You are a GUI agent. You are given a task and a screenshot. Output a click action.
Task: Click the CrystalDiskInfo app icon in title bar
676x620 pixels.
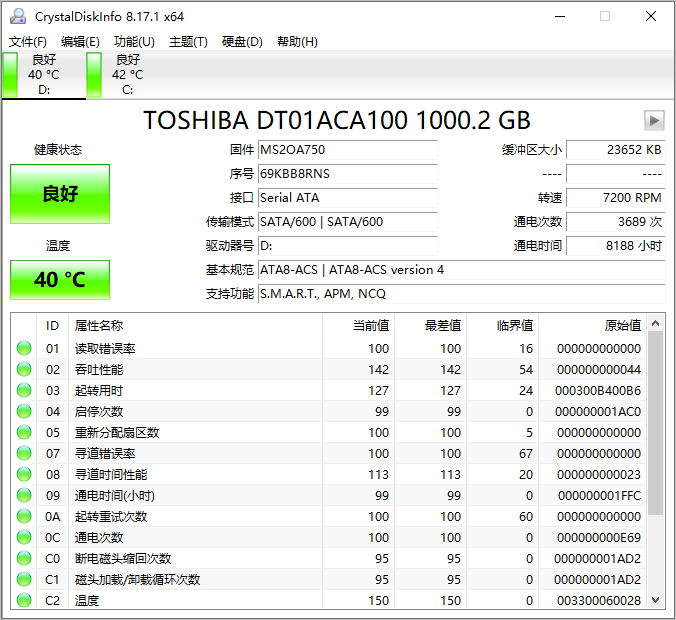18,16
